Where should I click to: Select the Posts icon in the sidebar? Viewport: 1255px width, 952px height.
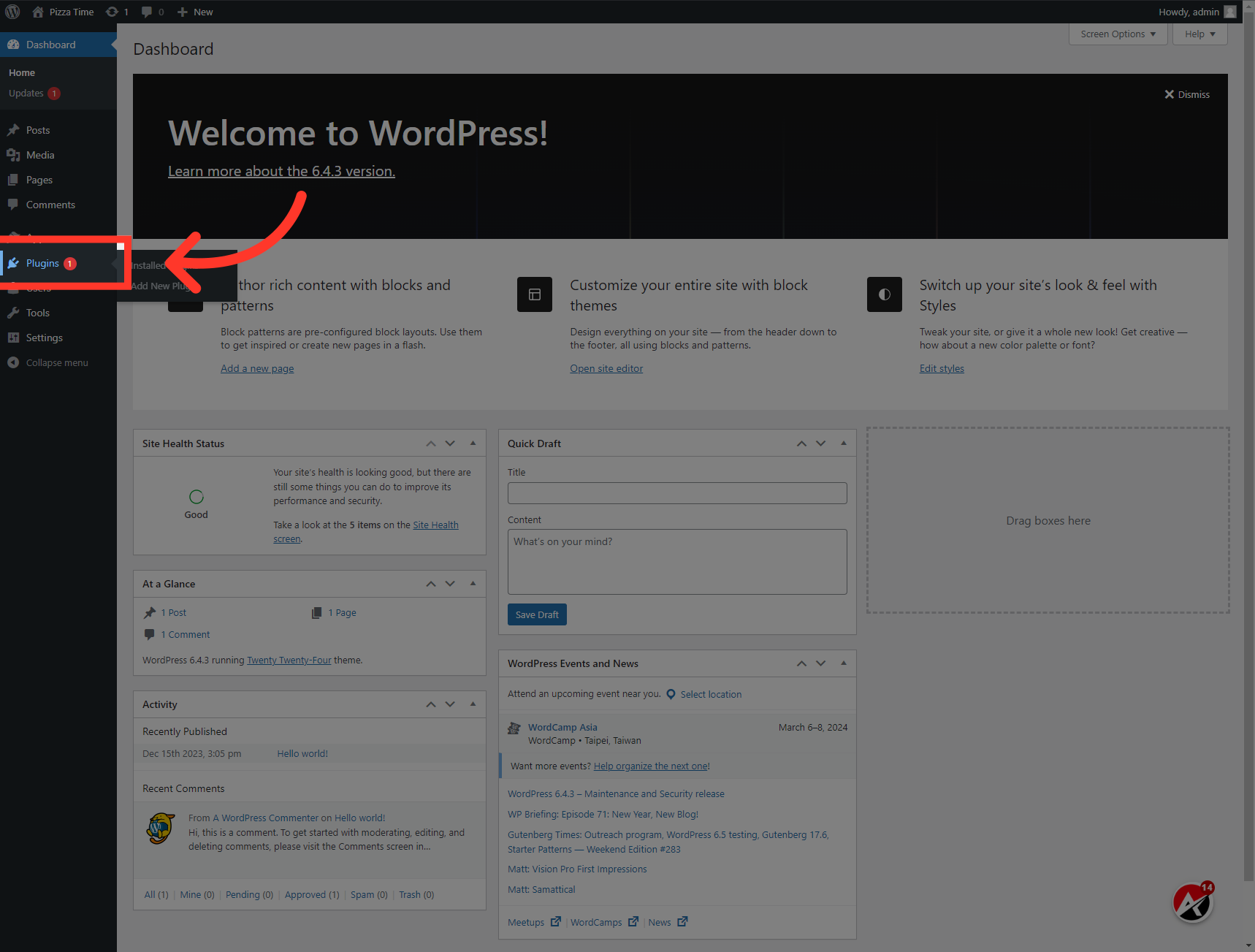15,129
